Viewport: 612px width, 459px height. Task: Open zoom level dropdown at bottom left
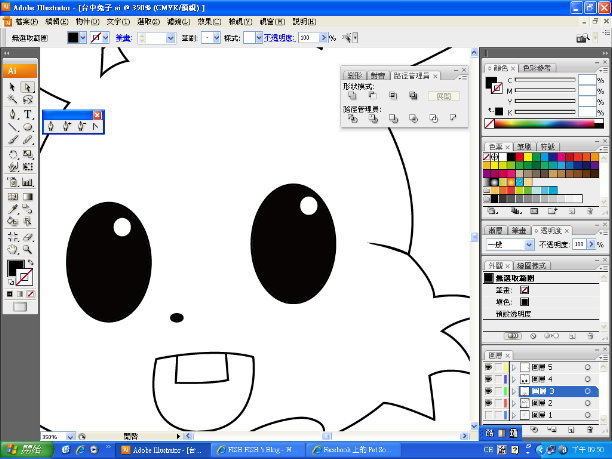tap(71, 436)
